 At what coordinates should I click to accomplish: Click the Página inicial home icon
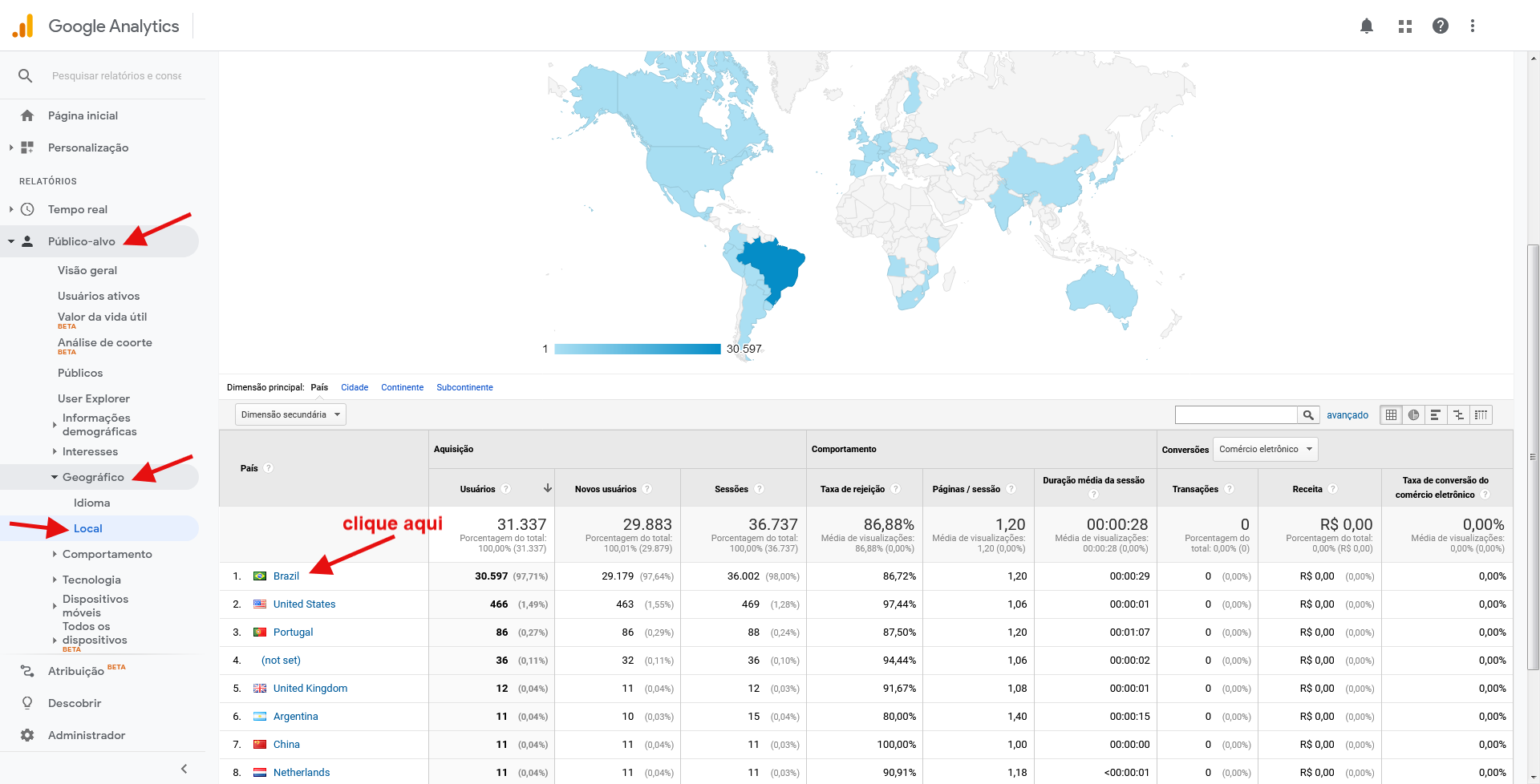pos(27,115)
